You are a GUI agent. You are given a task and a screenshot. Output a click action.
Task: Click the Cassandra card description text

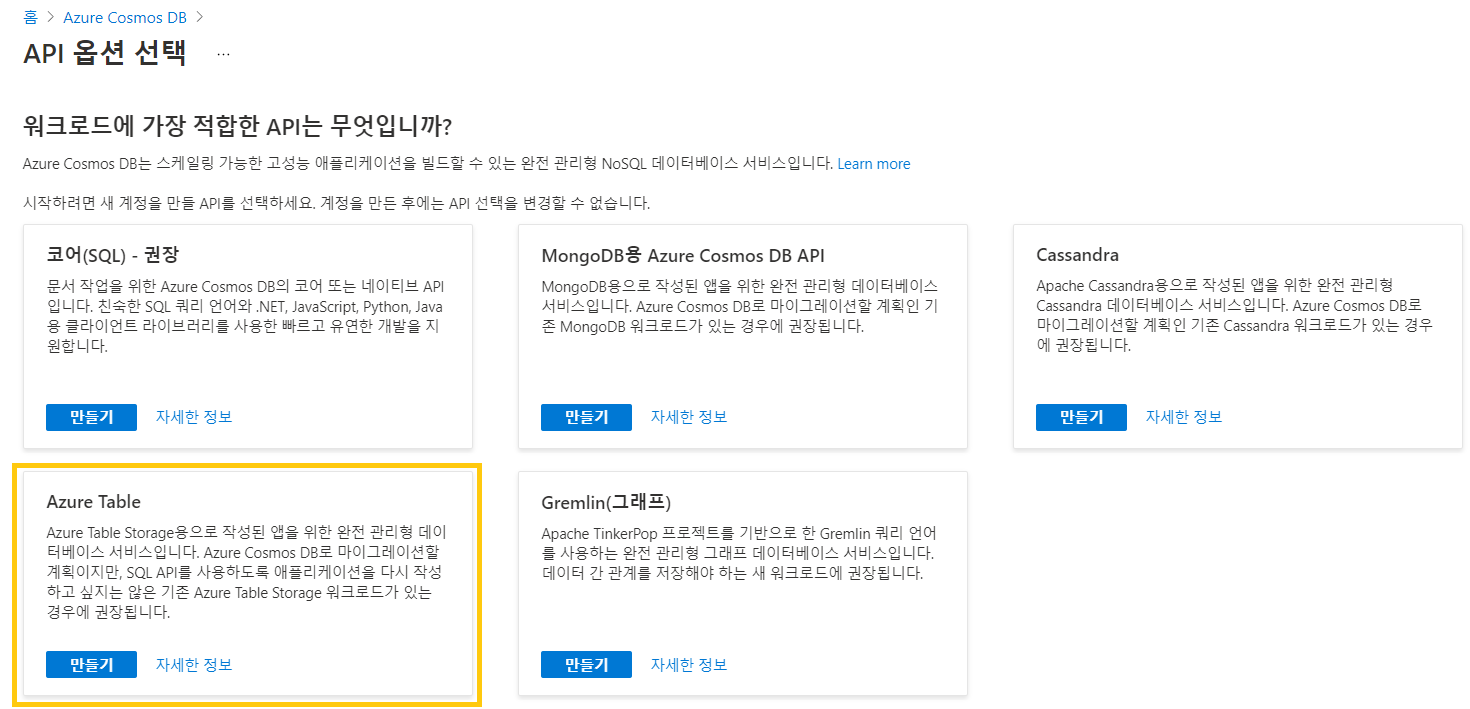coord(1234,316)
